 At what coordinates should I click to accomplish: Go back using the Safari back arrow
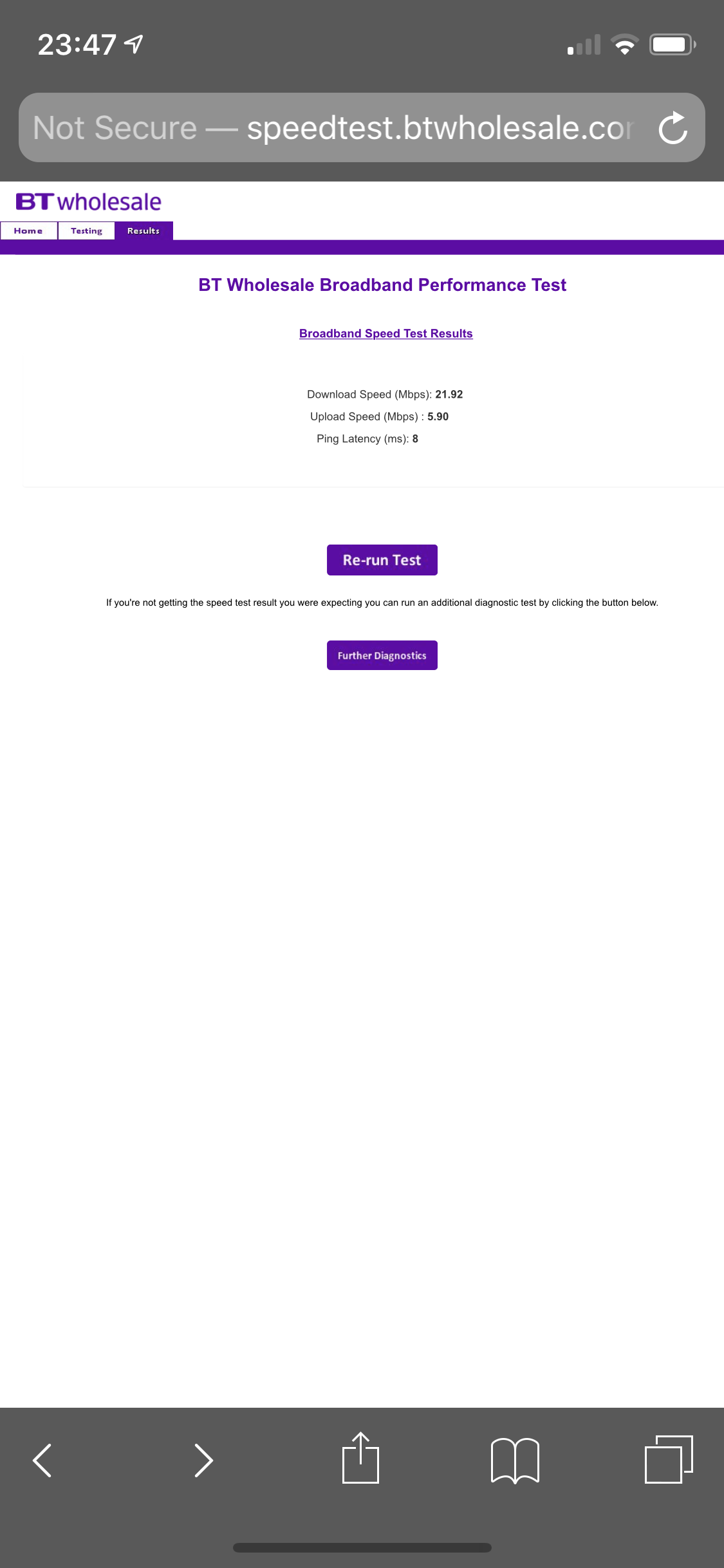coord(42,1460)
